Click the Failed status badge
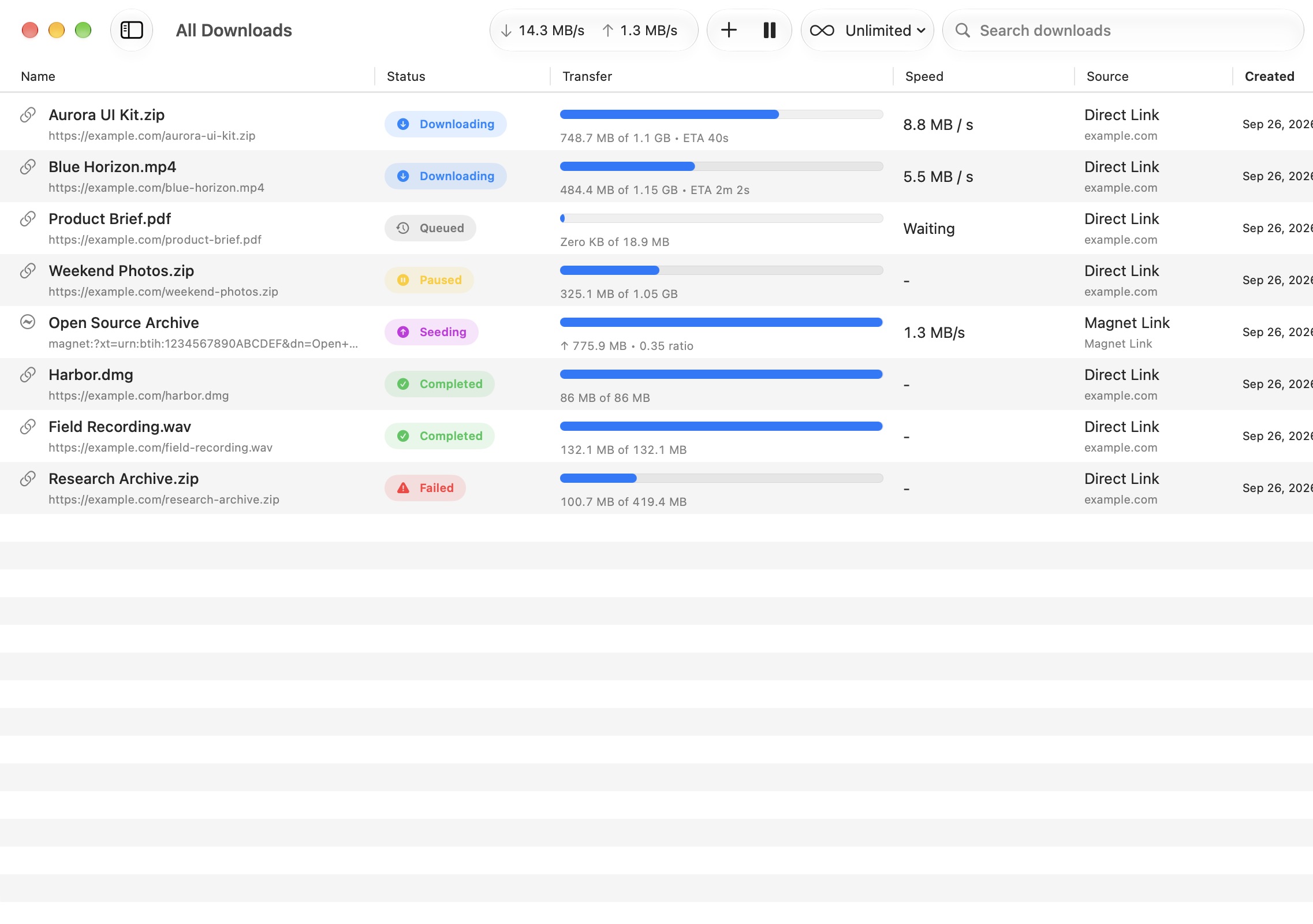1313x924 pixels. point(425,488)
